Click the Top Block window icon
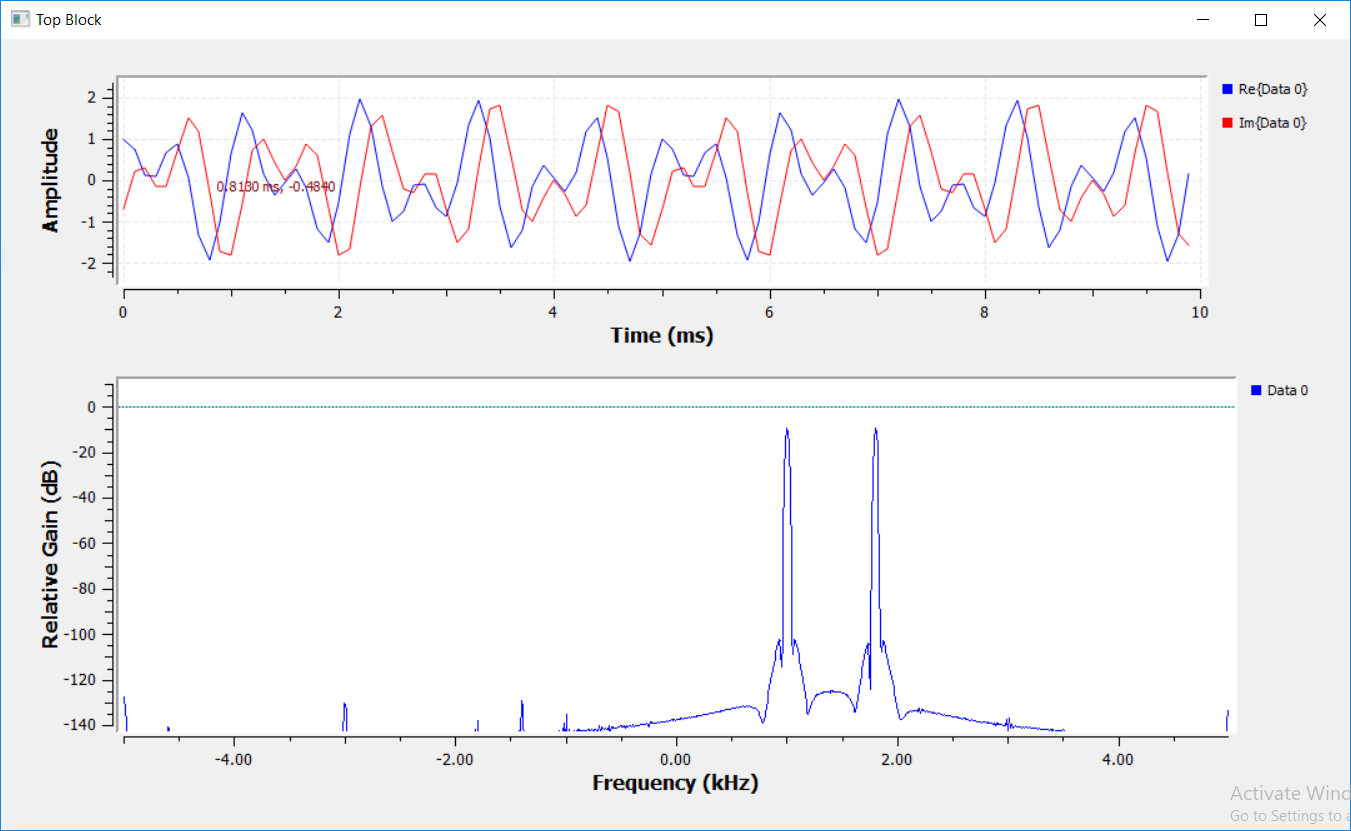The width and height of the screenshot is (1351, 831). click(20, 19)
